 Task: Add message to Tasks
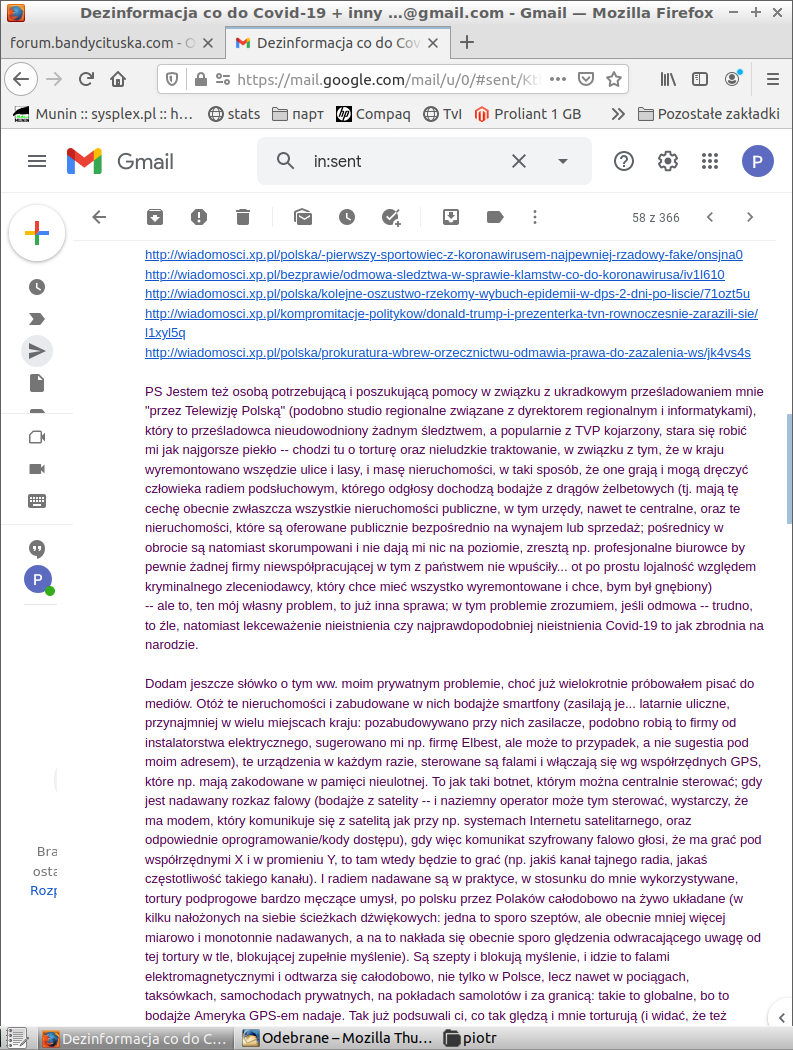(x=391, y=217)
